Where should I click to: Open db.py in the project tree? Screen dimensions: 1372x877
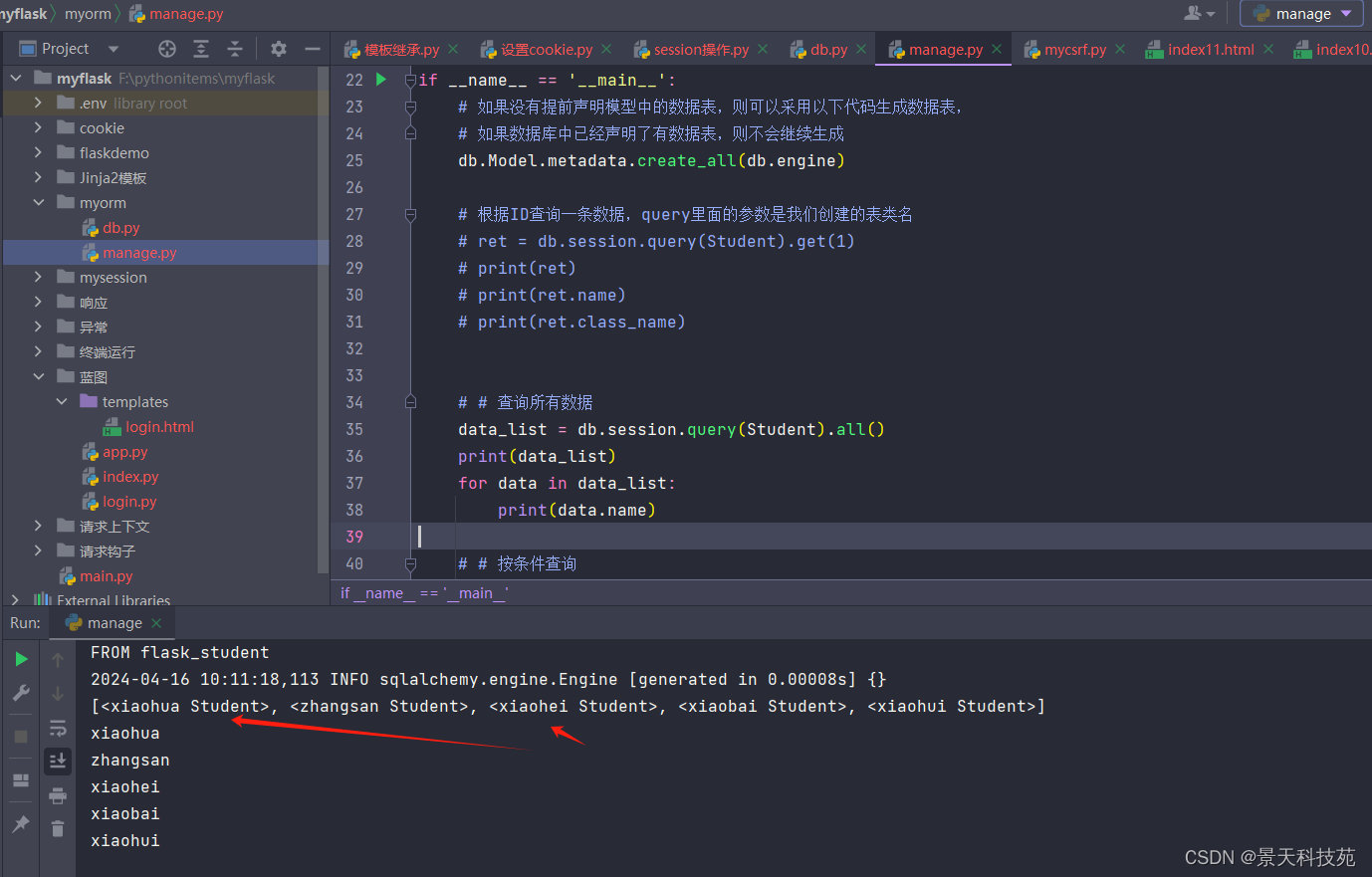(120, 227)
